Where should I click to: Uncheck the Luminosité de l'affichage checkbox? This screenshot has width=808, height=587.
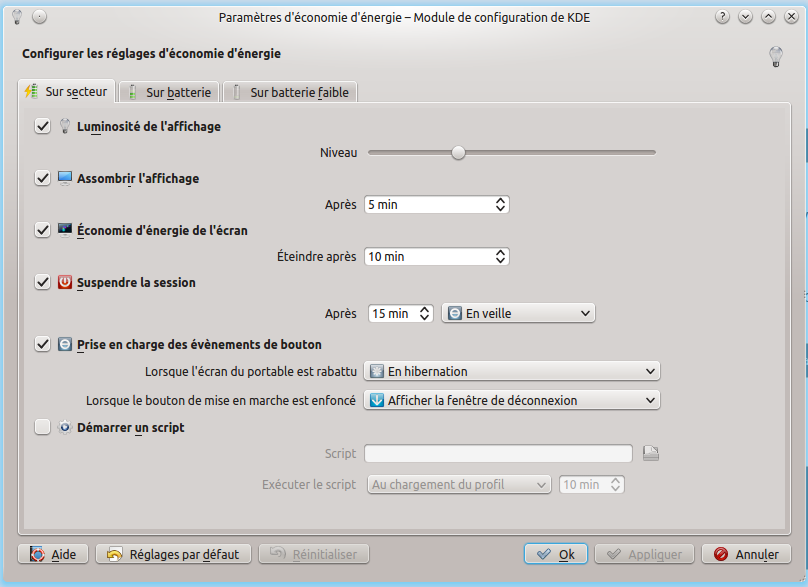click(x=42, y=127)
